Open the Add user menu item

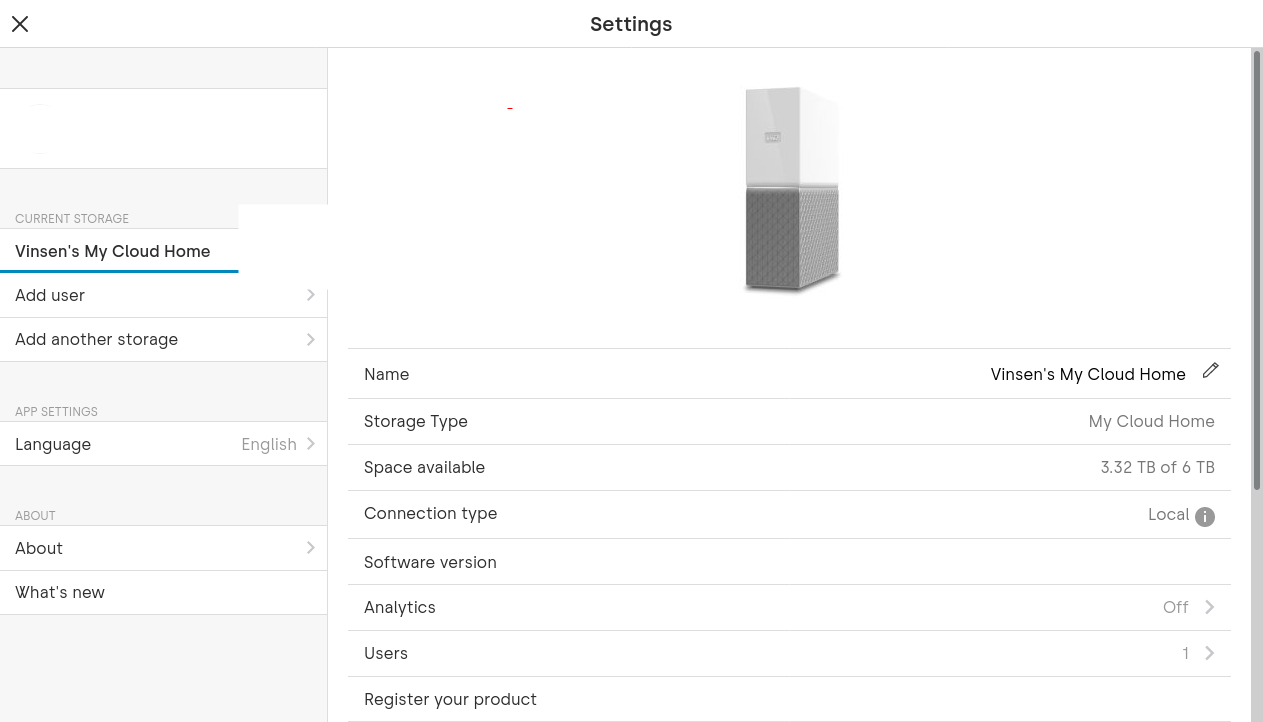point(163,295)
